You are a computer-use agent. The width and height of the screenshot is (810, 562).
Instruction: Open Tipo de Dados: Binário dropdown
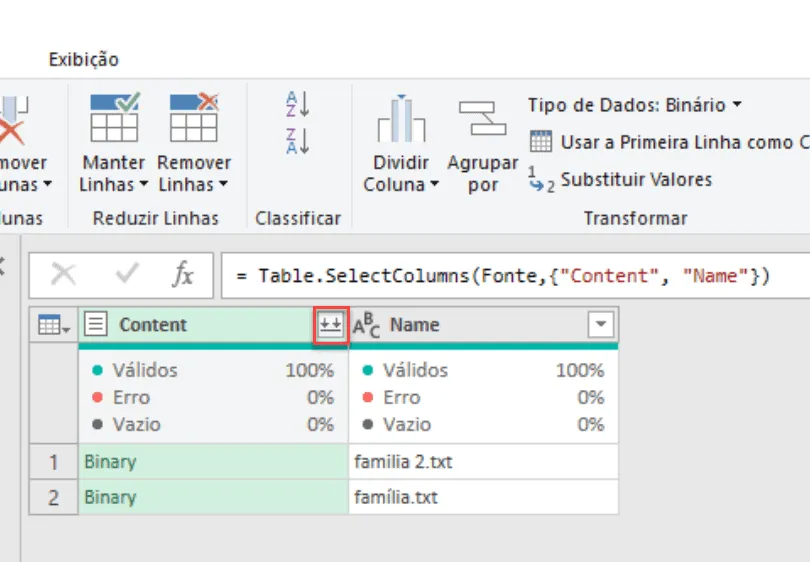[x=634, y=105]
